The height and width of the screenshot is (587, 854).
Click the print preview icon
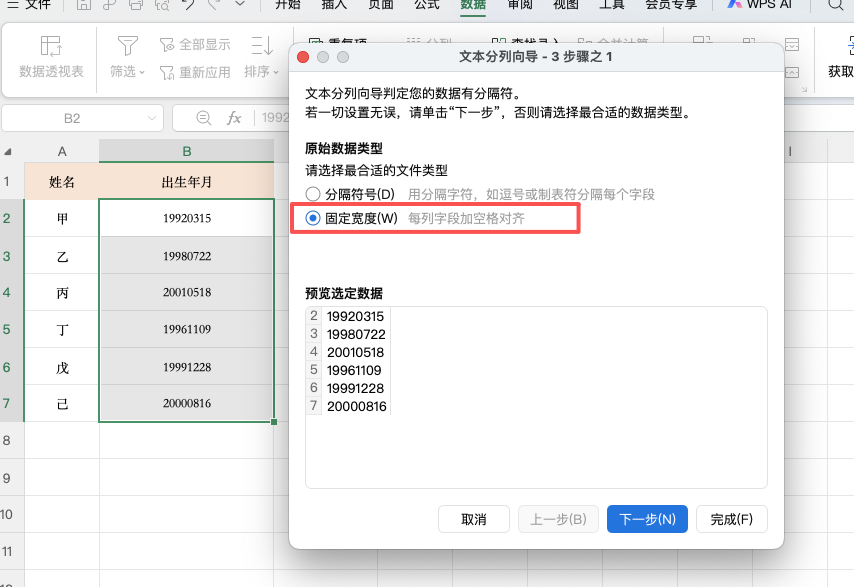click(162, 4)
